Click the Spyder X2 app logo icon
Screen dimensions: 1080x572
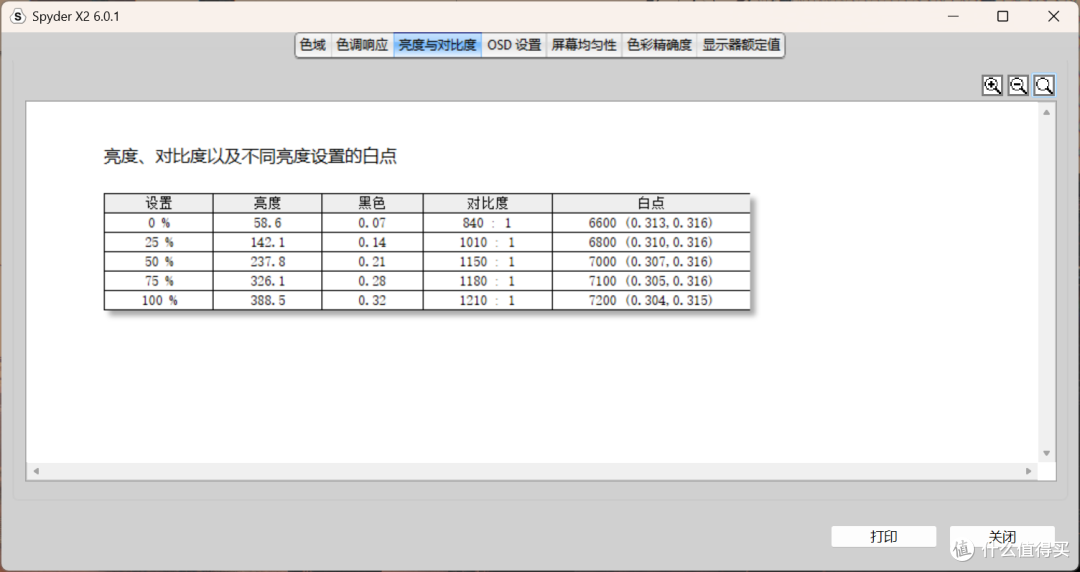(x=19, y=17)
